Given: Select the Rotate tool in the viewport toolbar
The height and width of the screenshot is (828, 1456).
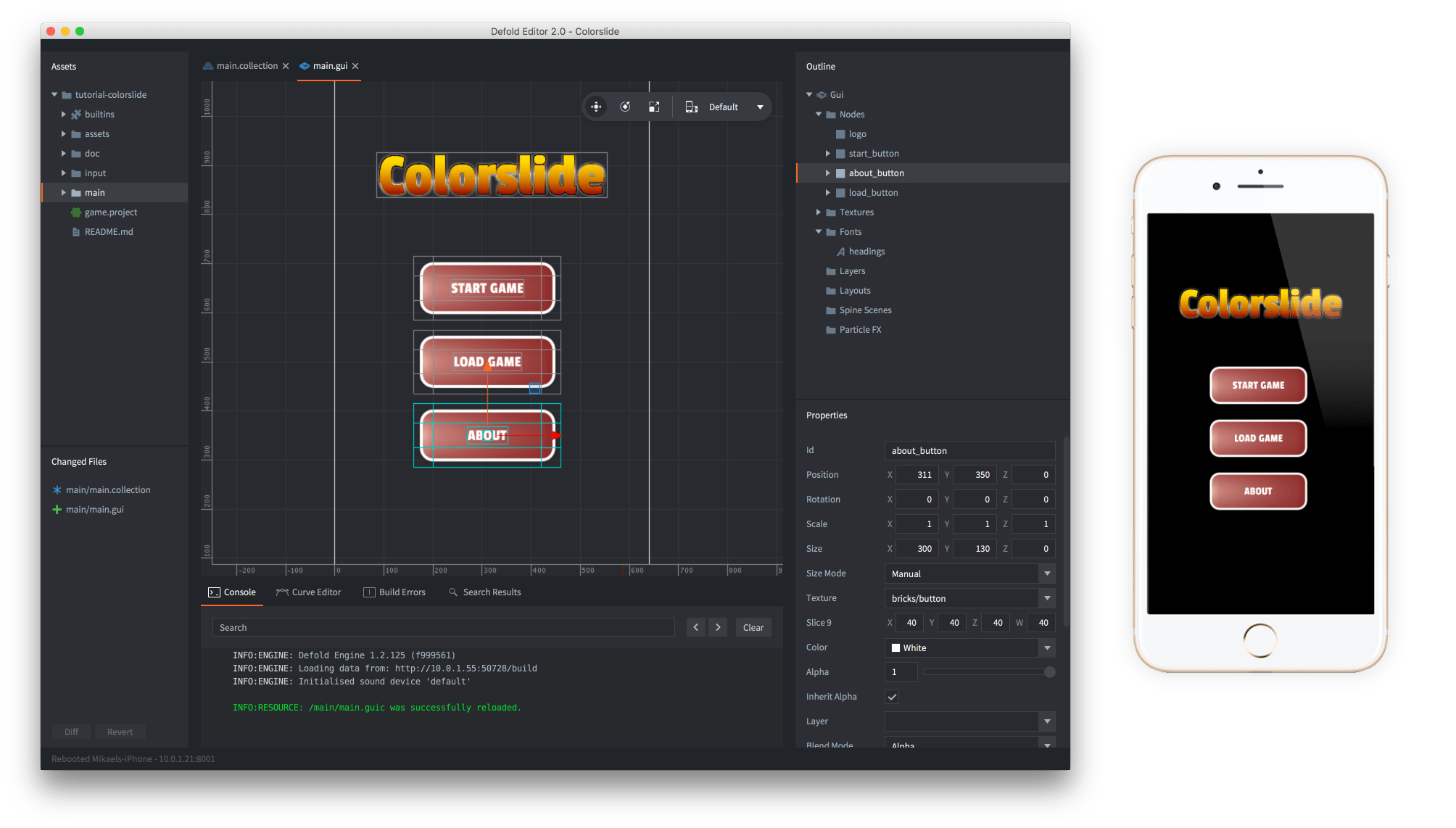Looking at the screenshot, I should (625, 107).
